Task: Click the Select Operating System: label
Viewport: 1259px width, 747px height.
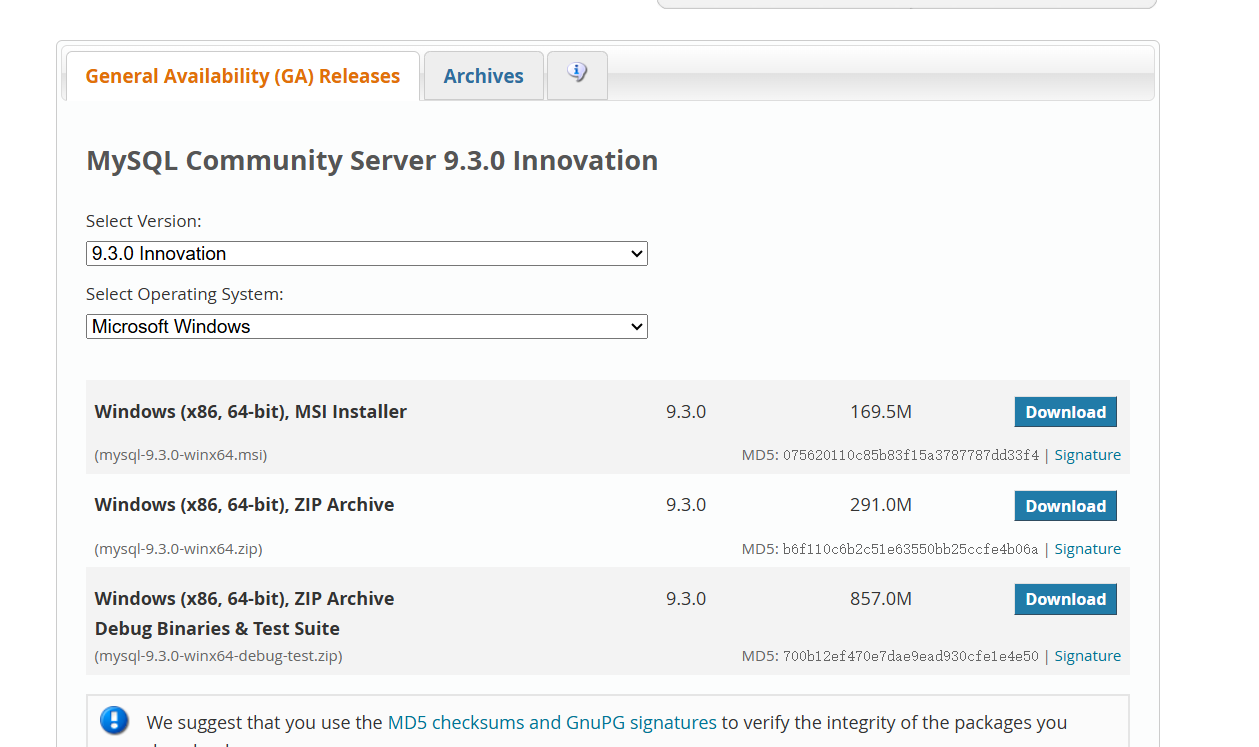Action: click(185, 294)
